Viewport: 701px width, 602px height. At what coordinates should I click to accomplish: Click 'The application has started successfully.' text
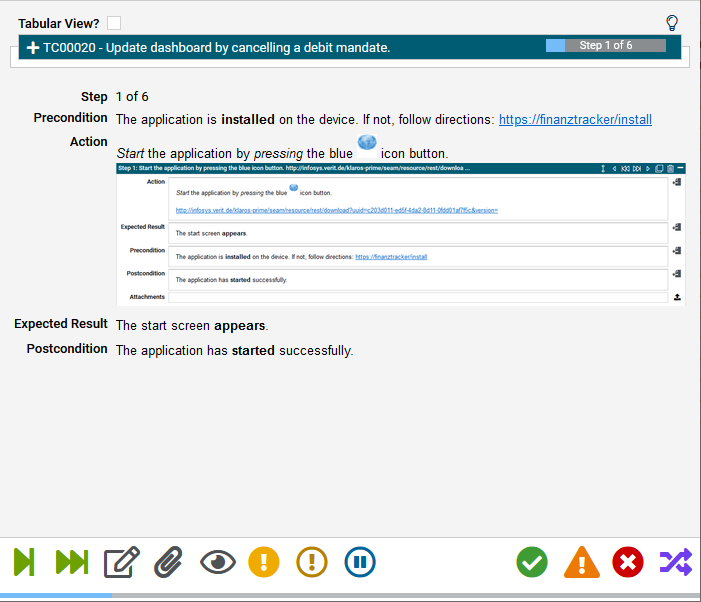pyautogui.click(x=235, y=351)
